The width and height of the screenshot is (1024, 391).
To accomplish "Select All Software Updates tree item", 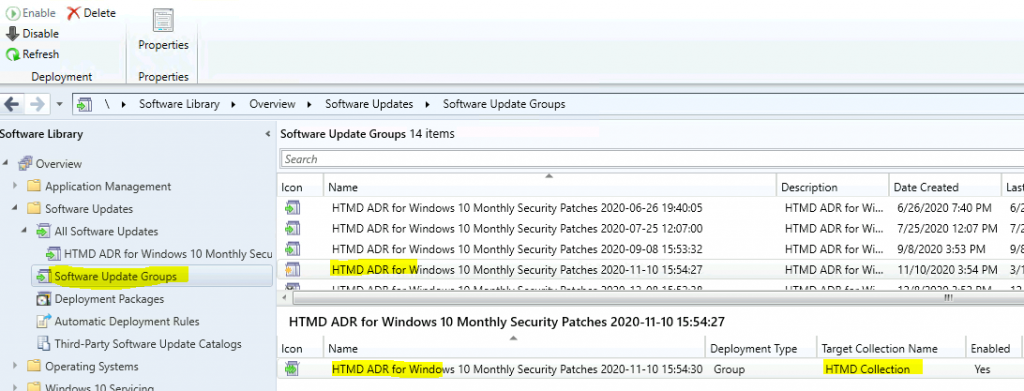I will tap(106, 231).
